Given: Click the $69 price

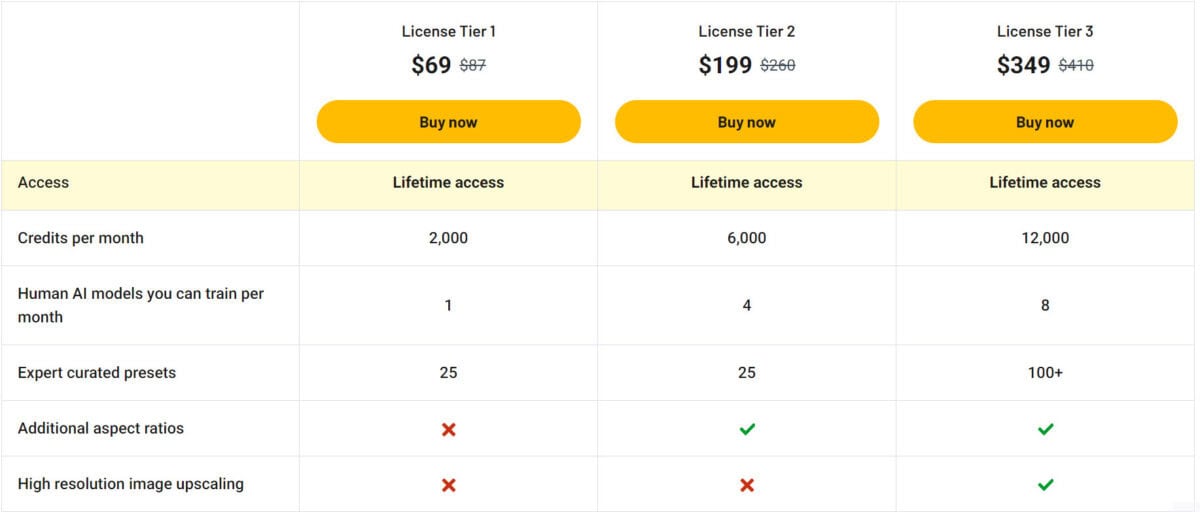Looking at the screenshot, I should 431,65.
